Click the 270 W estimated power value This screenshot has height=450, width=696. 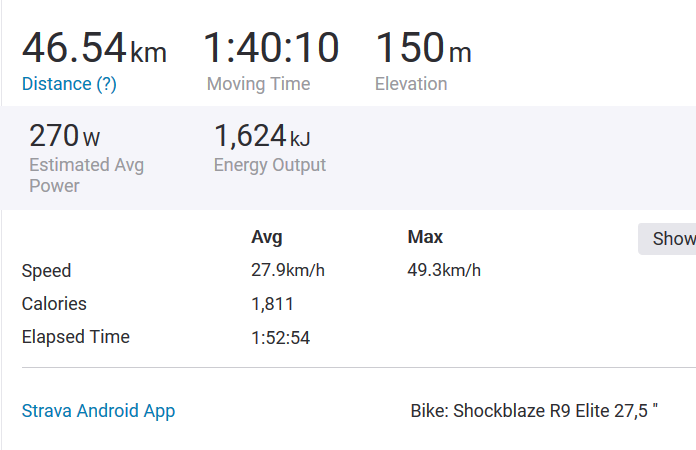pos(65,136)
